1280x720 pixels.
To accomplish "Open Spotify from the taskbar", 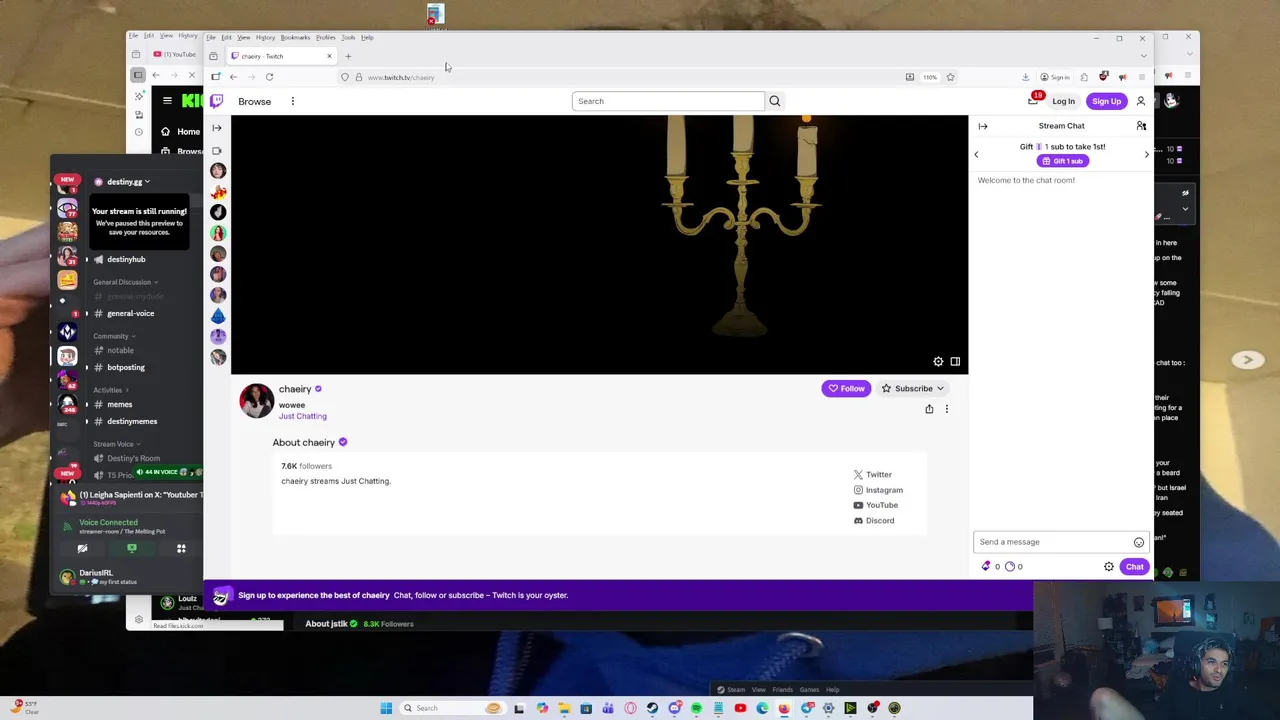I will click(696, 708).
